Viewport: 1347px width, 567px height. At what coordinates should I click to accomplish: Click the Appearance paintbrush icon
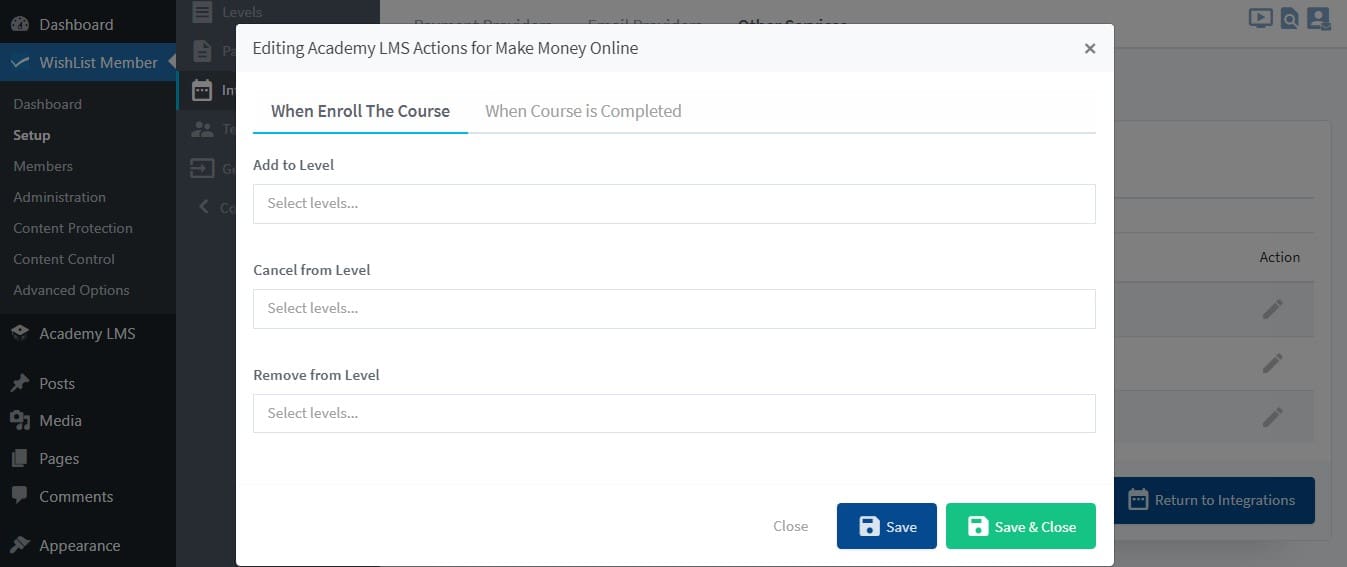click(19, 545)
